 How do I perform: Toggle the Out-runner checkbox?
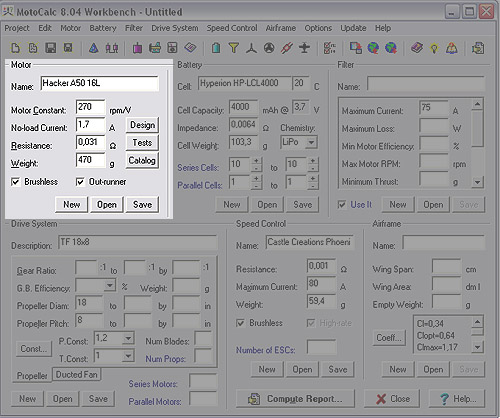(x=80, y=182)
